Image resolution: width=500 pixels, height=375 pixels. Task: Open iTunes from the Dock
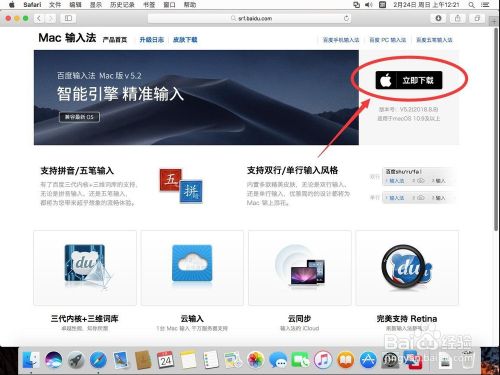323,360
